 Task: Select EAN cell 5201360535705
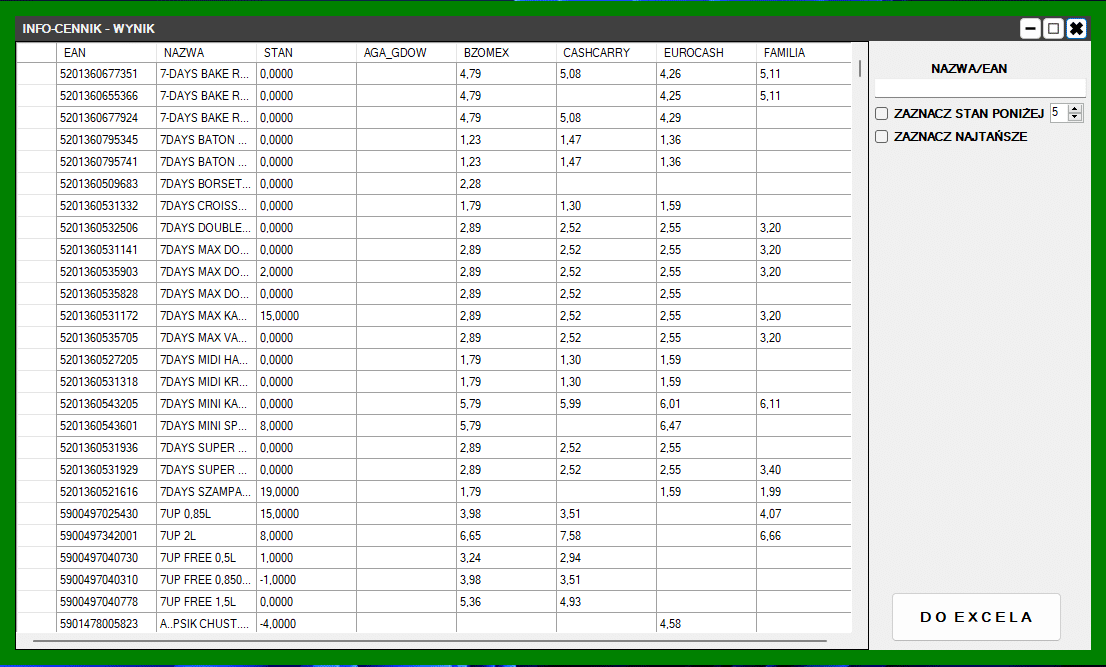tap(106, 338)
